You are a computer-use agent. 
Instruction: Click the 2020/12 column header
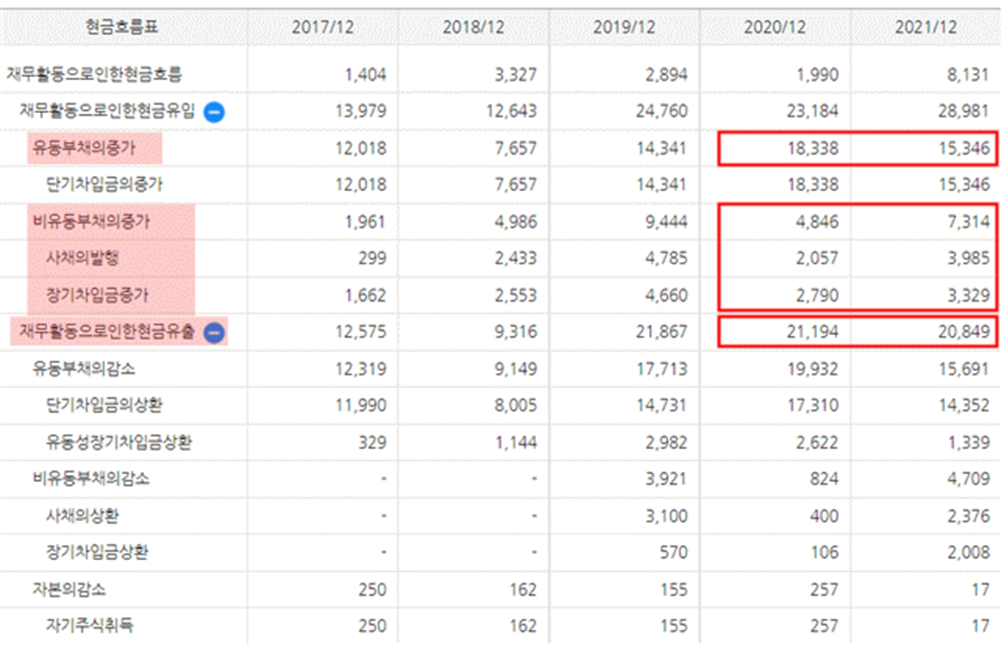point(775,27)
